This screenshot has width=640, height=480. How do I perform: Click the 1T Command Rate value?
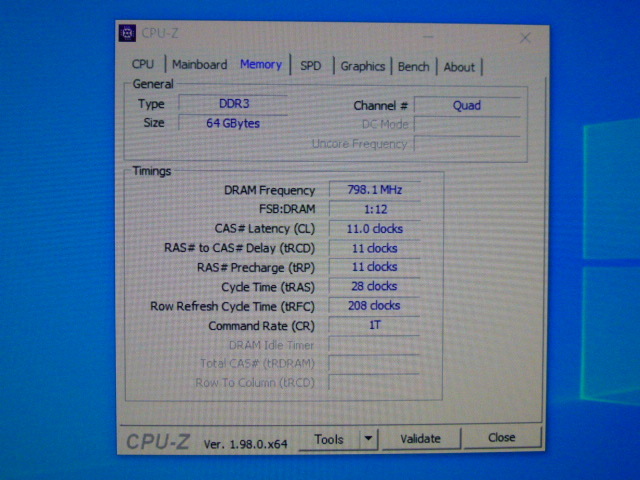click(x=374, y=325)
